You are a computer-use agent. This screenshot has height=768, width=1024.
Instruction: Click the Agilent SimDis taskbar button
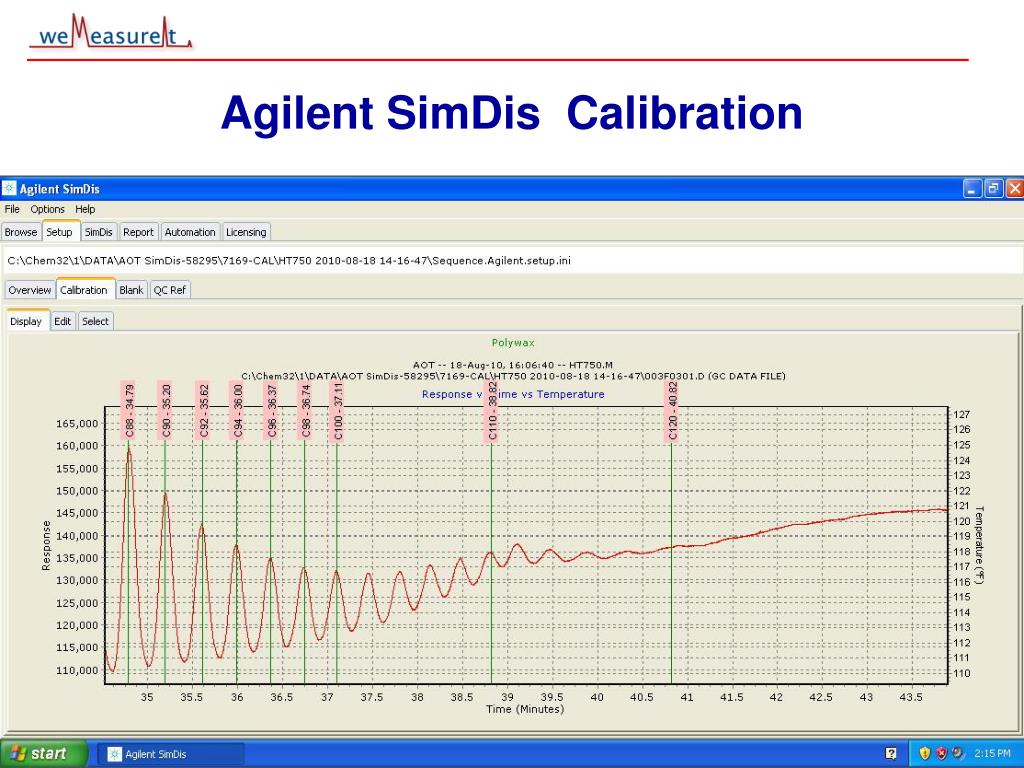click(x=170, y=754)
